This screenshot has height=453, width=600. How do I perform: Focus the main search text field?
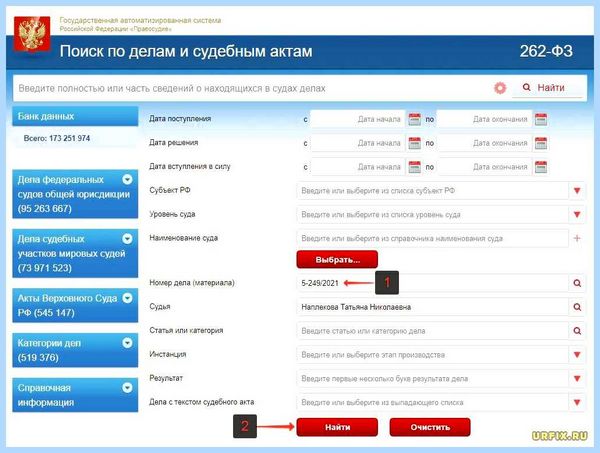pos(253,88)
